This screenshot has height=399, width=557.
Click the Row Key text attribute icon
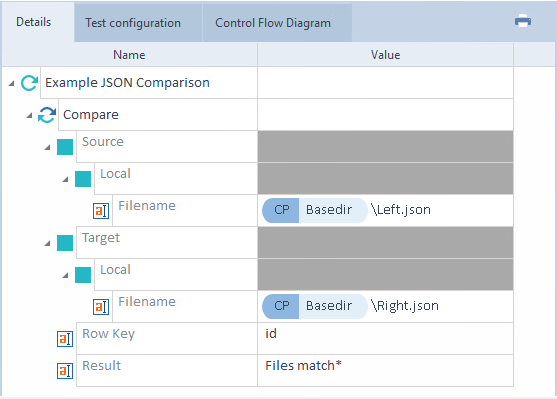(65, 339)
